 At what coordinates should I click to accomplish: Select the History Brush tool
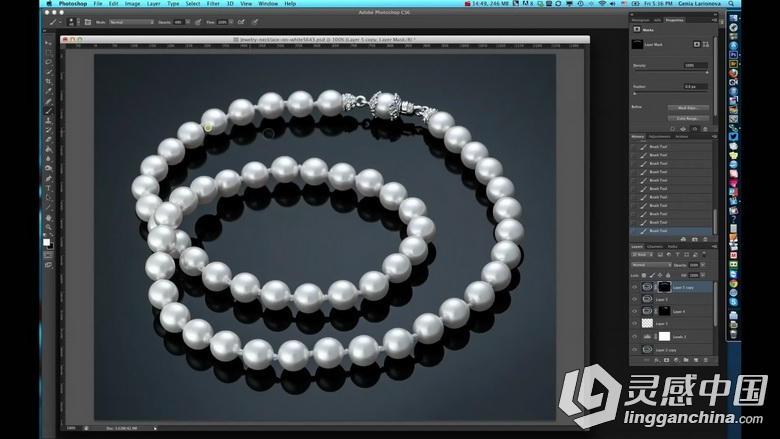click(48, 130)
